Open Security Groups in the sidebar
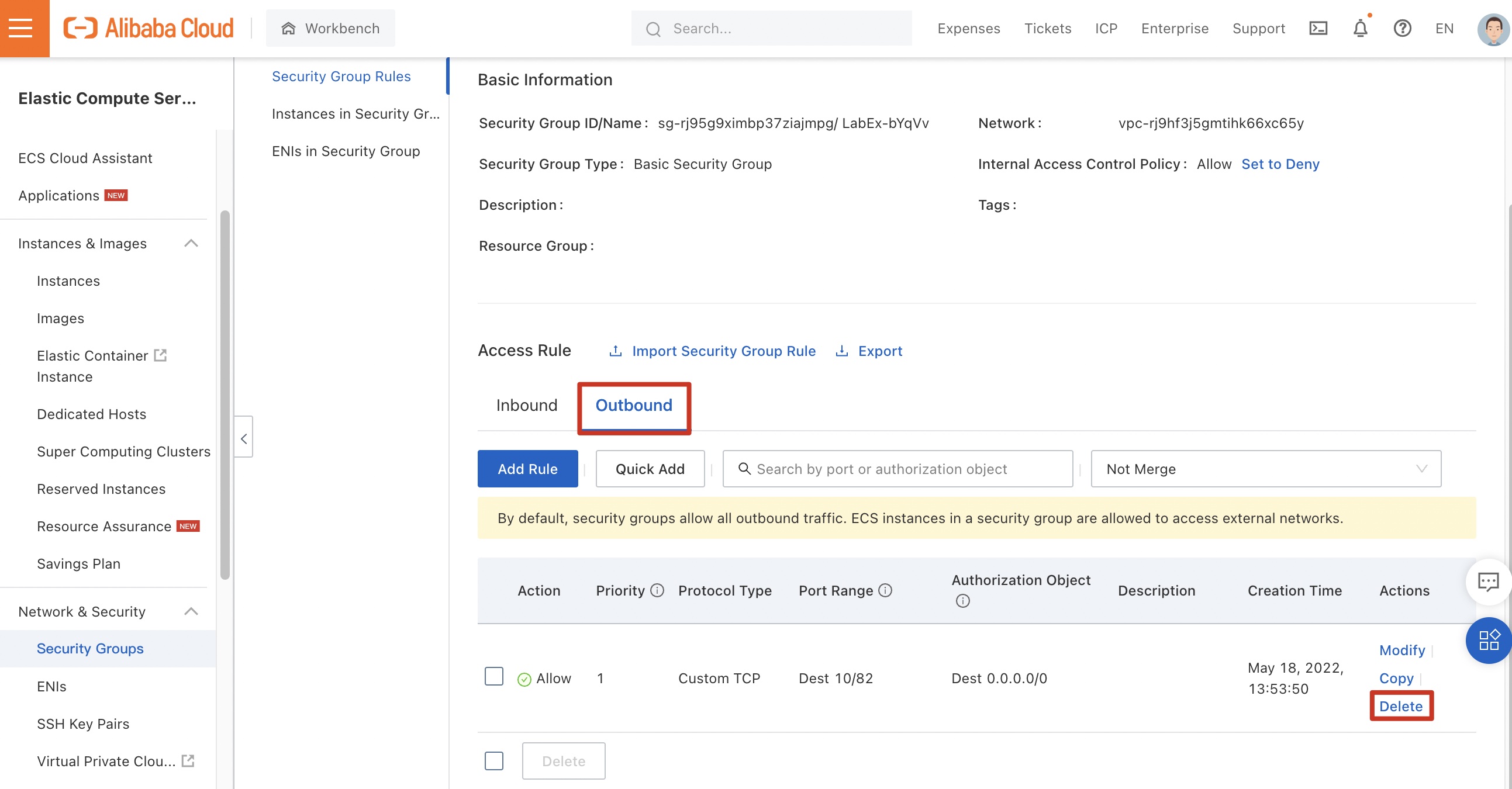Image resolution: width=1512 pixels, height=789 pixels. click(x=90, y=648)
